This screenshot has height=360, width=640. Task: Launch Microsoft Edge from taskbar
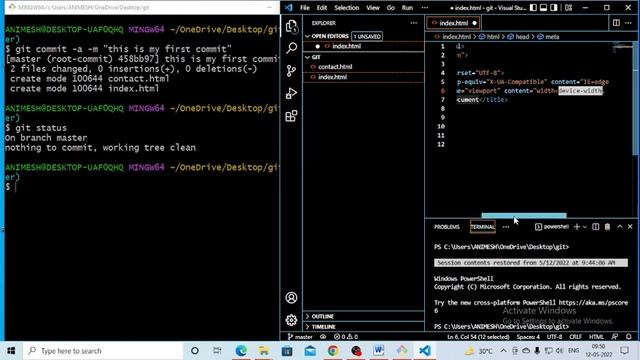[241, 351]
